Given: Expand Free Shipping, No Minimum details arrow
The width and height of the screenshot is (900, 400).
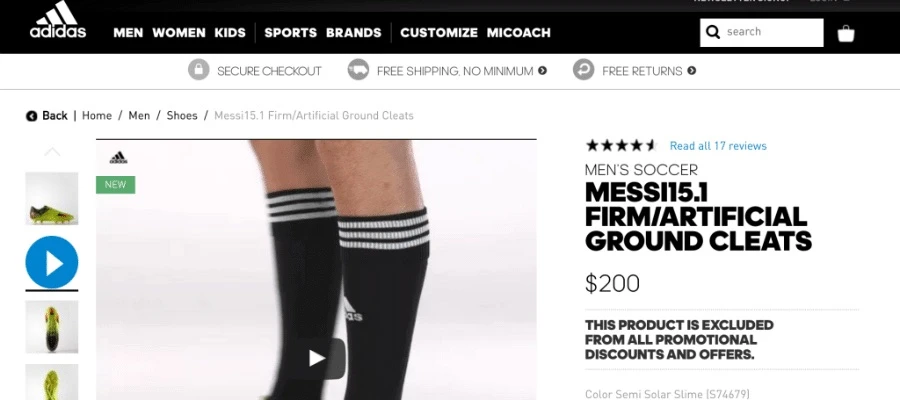Looking at the screenshot, I should point(542,71).
